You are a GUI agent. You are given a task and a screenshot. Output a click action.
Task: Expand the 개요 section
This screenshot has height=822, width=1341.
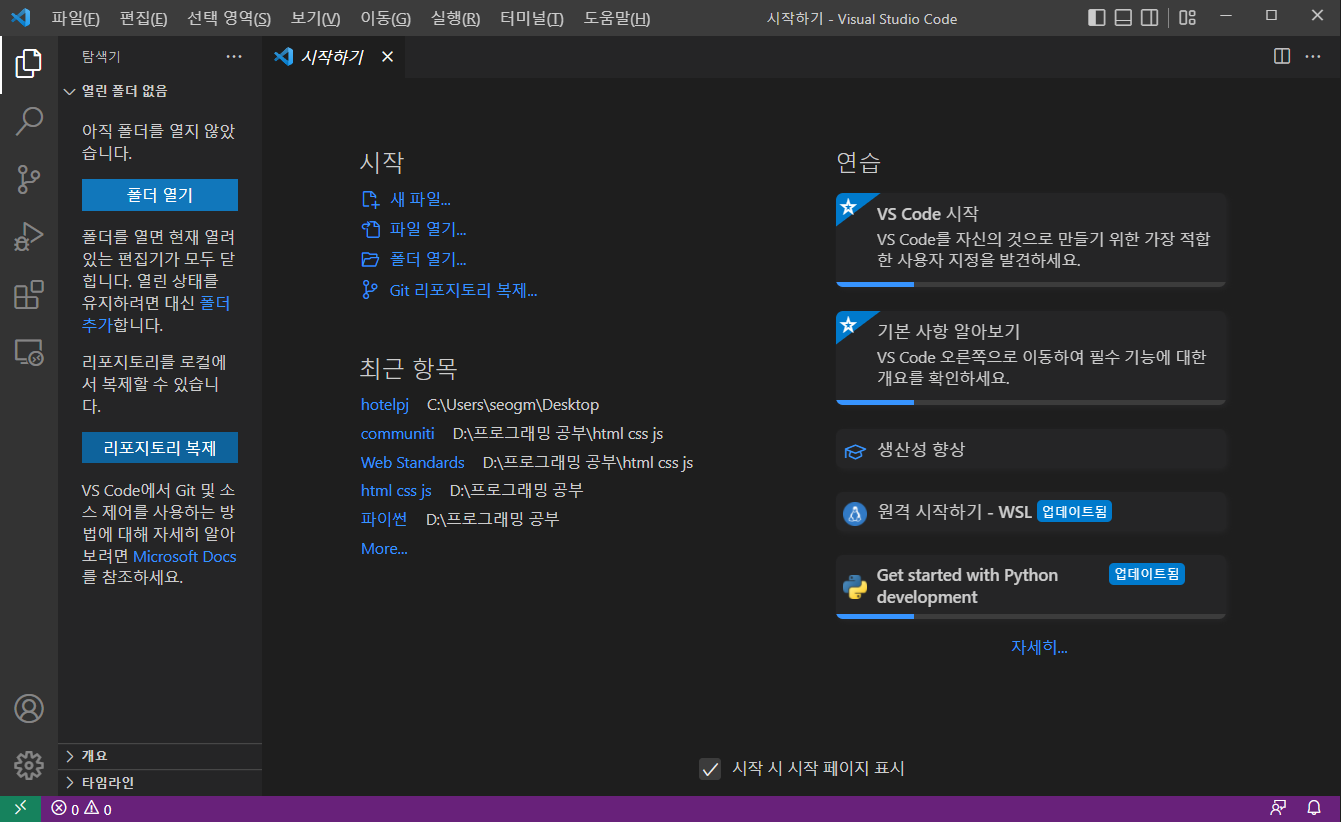[160, 756]
